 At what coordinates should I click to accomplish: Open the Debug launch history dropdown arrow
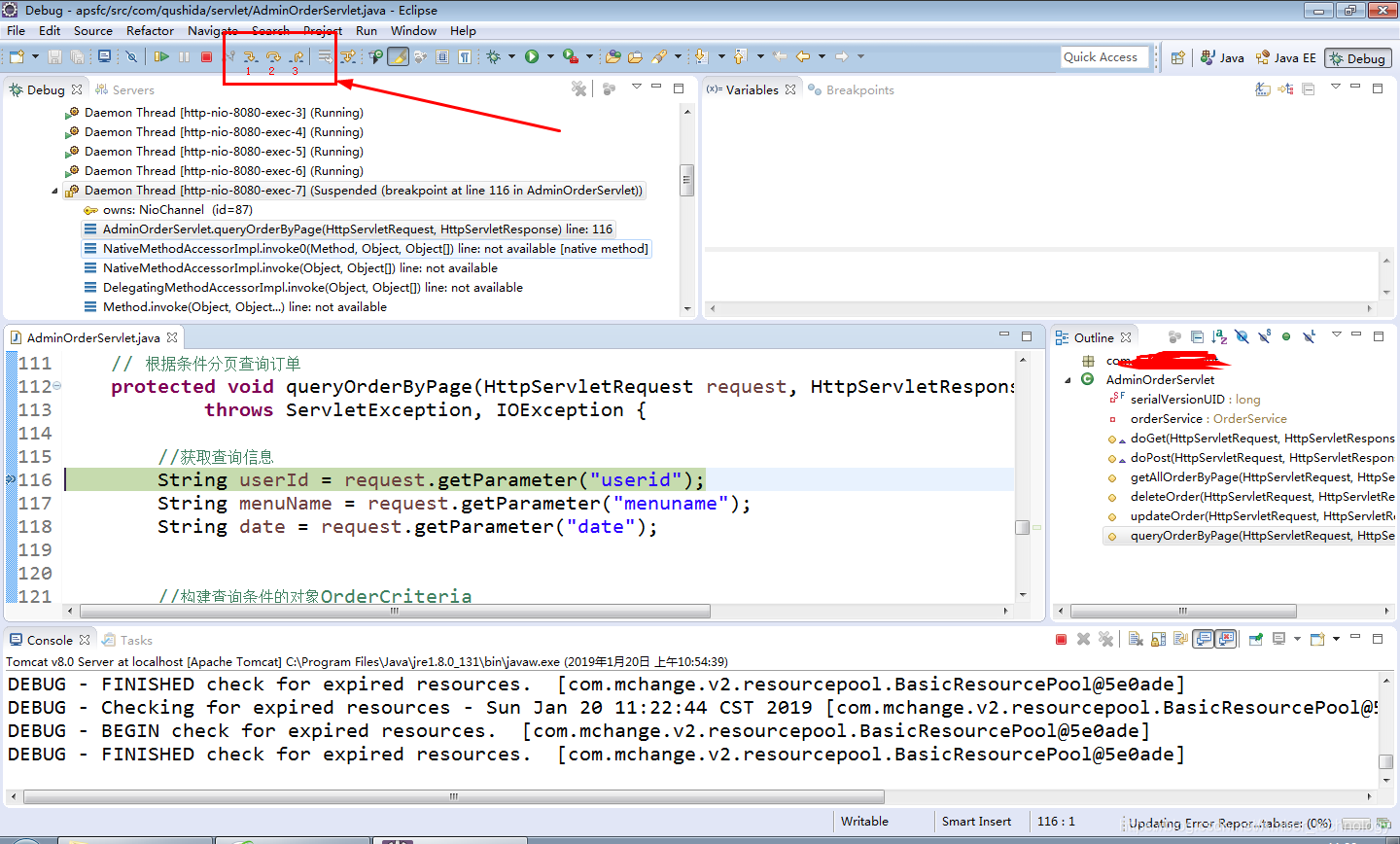(x=511, y=56)
